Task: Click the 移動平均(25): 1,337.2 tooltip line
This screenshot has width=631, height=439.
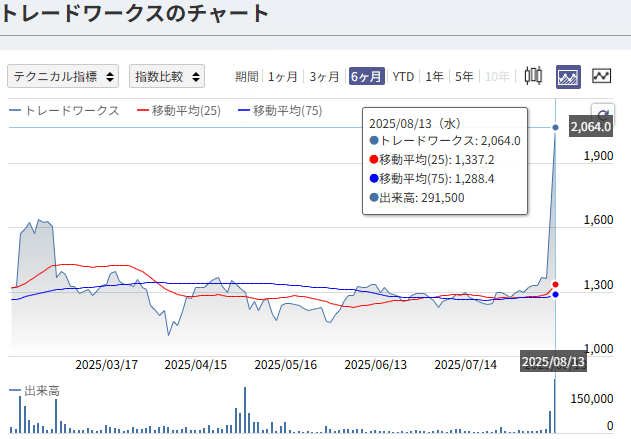Action: 432,160
